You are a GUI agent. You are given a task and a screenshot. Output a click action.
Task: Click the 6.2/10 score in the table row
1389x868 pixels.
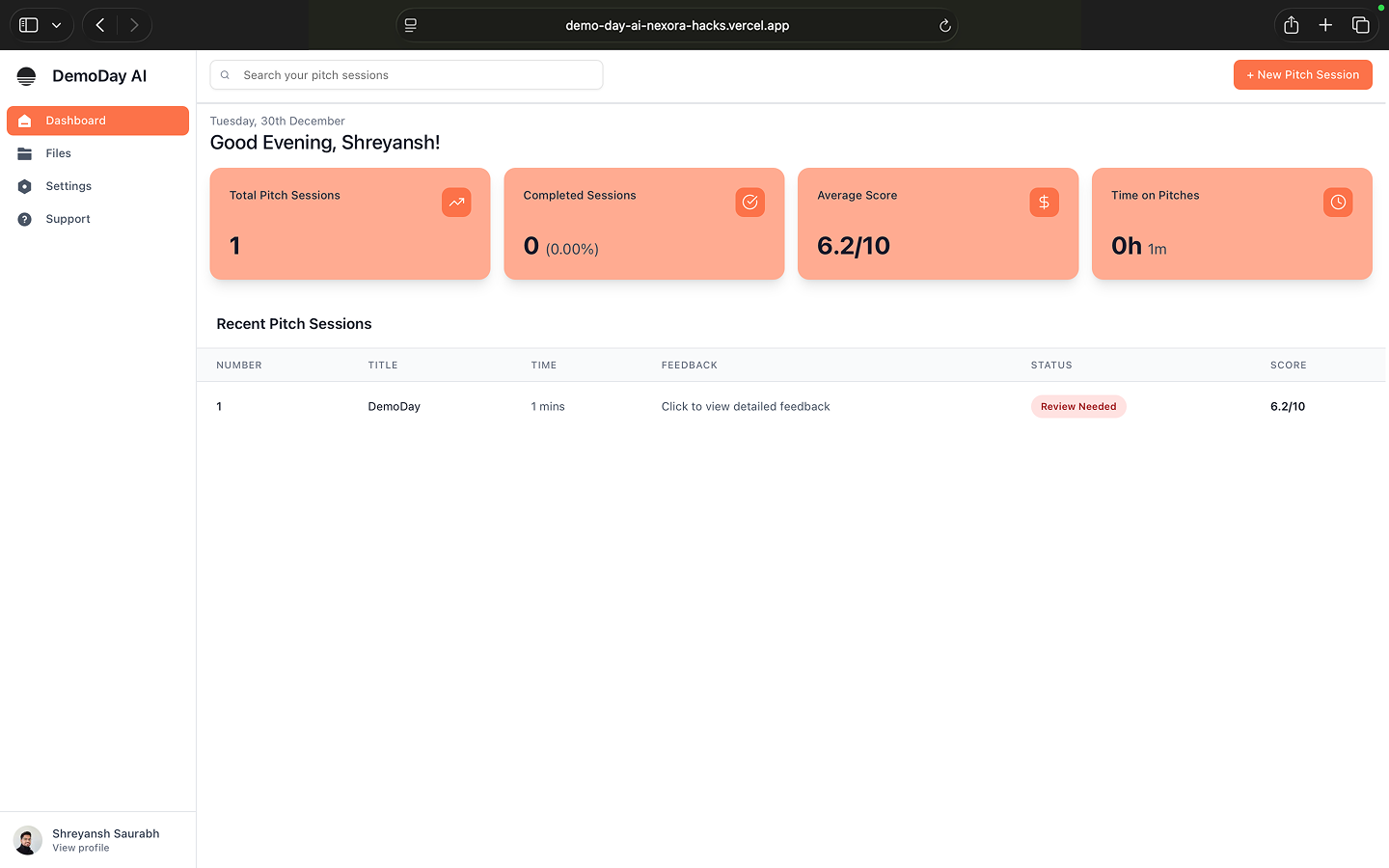[1288, 407]
